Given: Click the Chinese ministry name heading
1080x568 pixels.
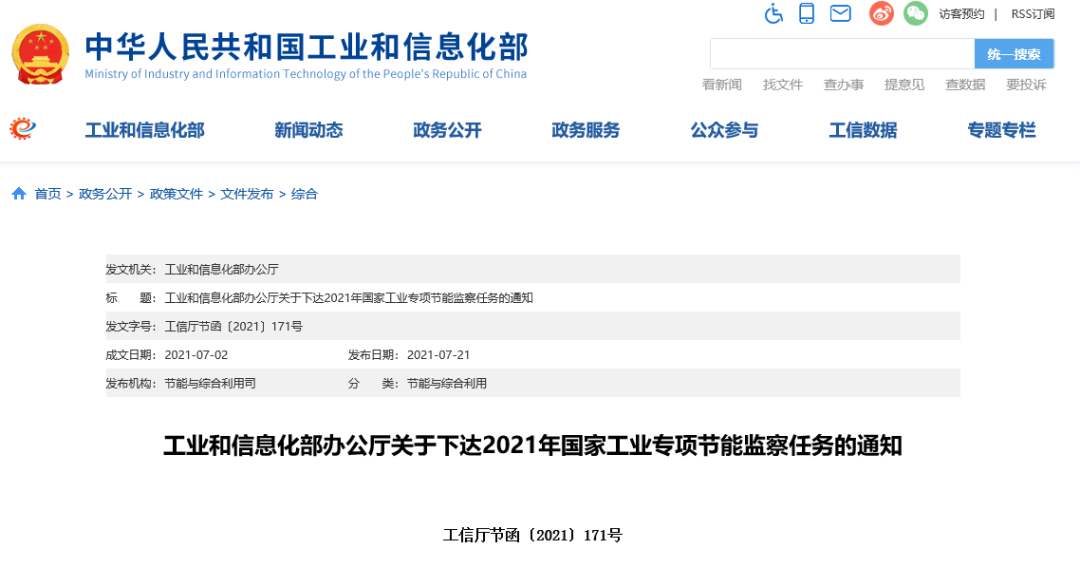Looking at the screenshot, I should (307, 47).
